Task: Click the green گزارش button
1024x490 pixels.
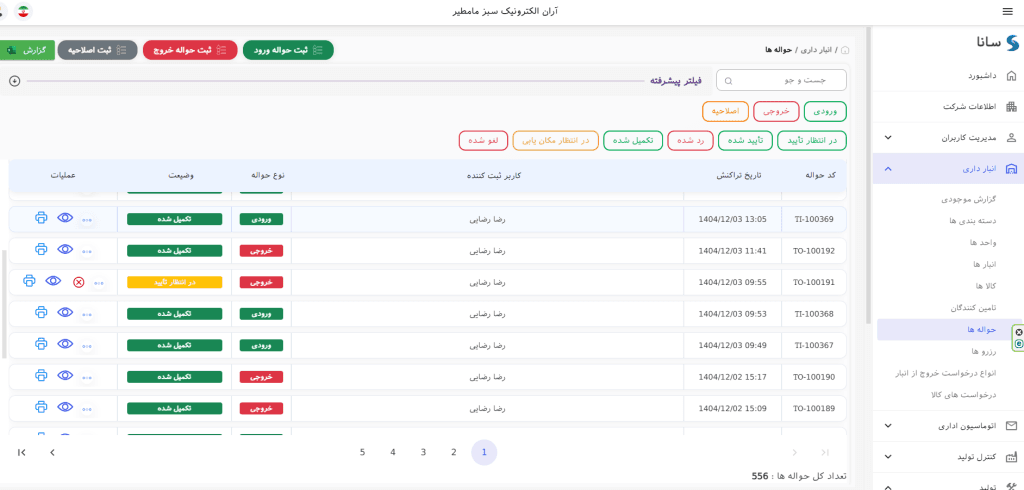Action: (26, 50)
